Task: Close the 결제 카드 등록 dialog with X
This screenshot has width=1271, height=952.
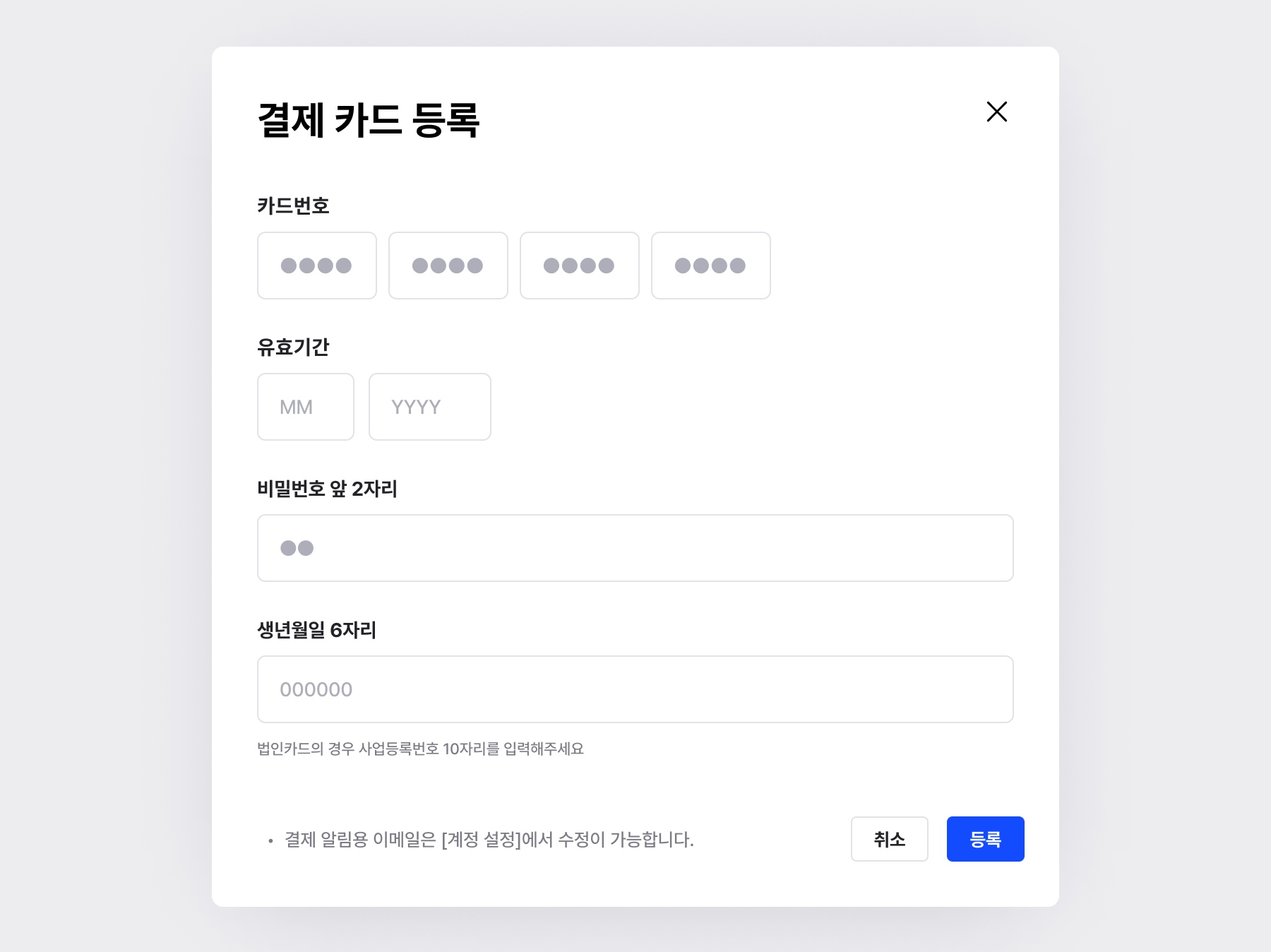Action: (996, 112)
